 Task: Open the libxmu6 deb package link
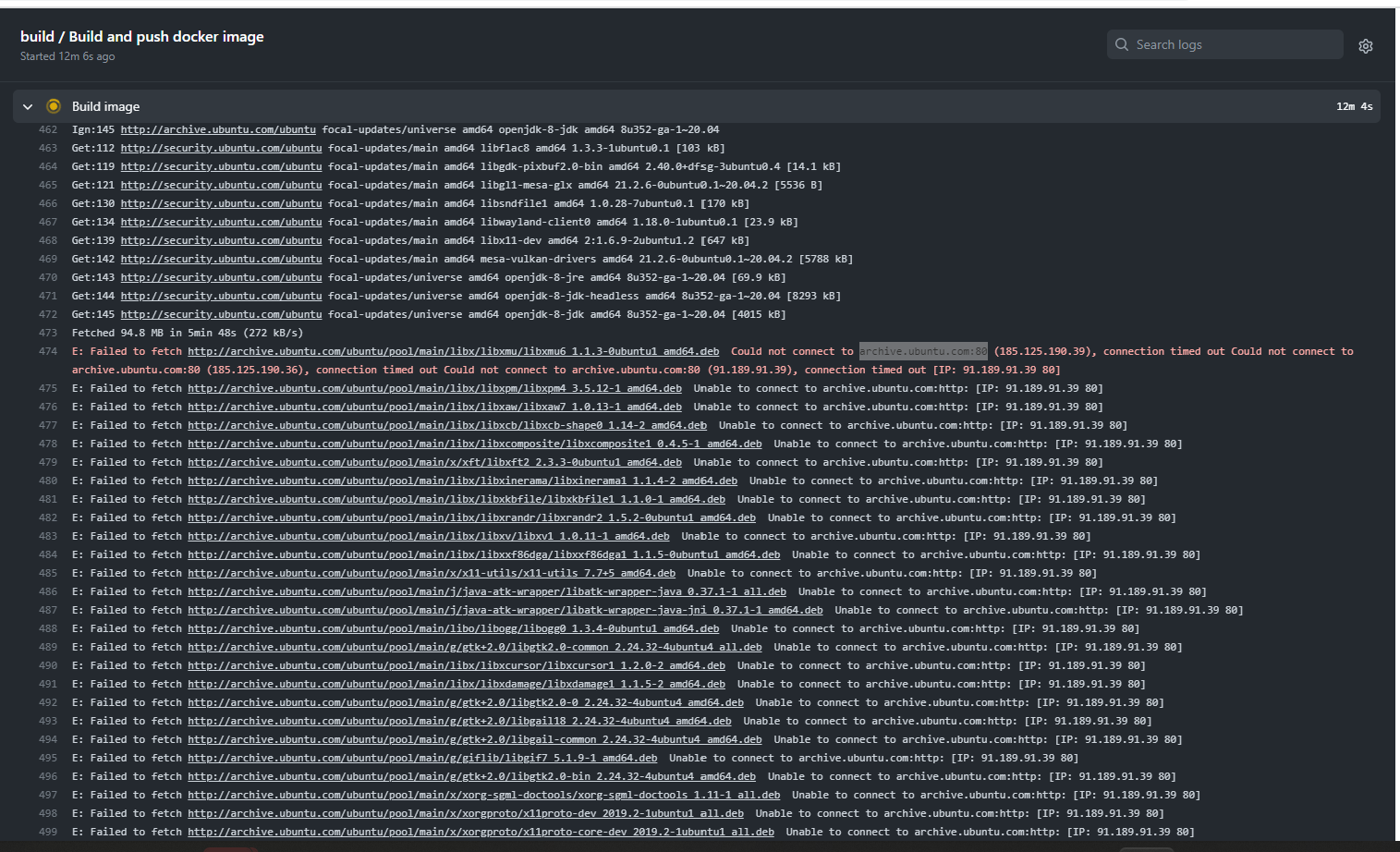tap(453, 351)
